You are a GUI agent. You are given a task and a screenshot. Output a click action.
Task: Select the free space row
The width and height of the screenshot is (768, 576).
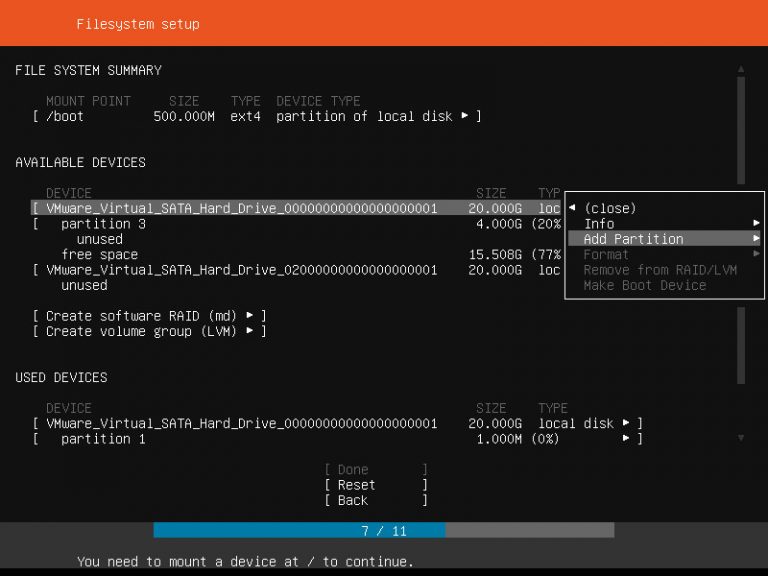pos(311,255)
